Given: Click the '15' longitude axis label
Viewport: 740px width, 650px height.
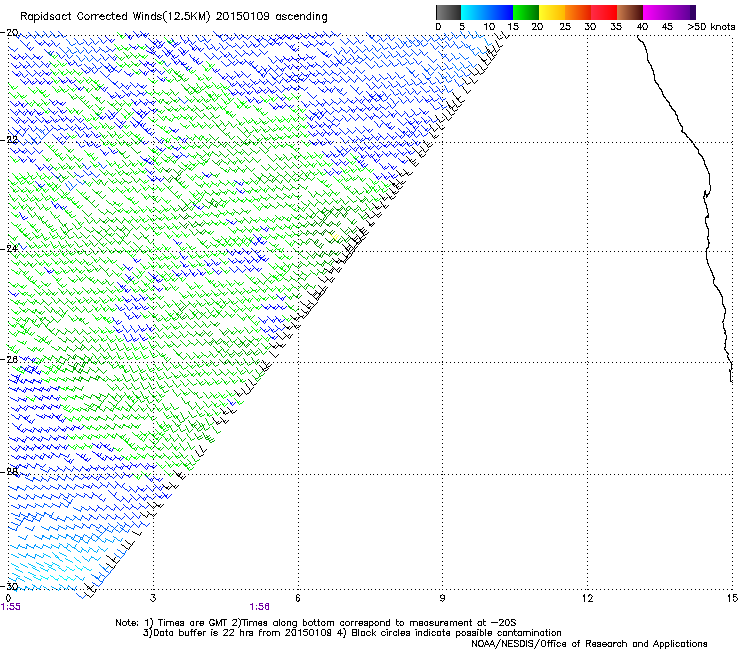Looking at the screenshot, I should [x=732, y=598].
